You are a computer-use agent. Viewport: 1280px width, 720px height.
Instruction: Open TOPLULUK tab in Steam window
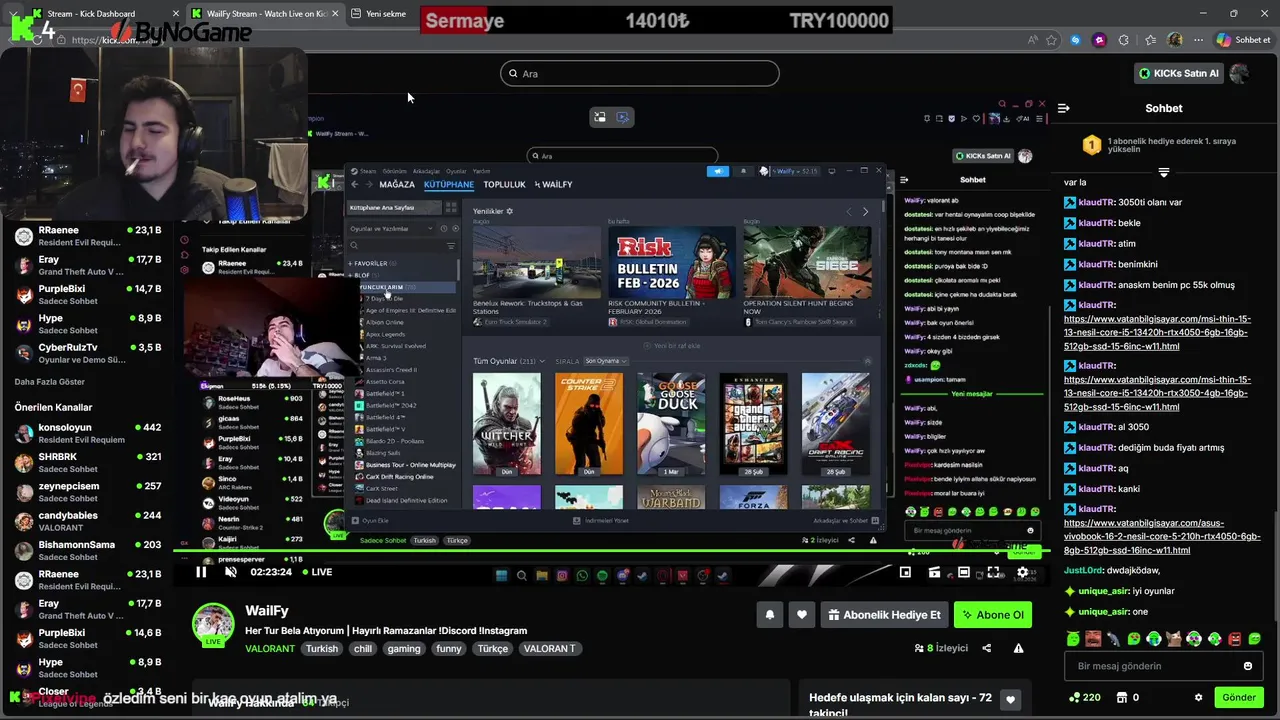point(504,185)
